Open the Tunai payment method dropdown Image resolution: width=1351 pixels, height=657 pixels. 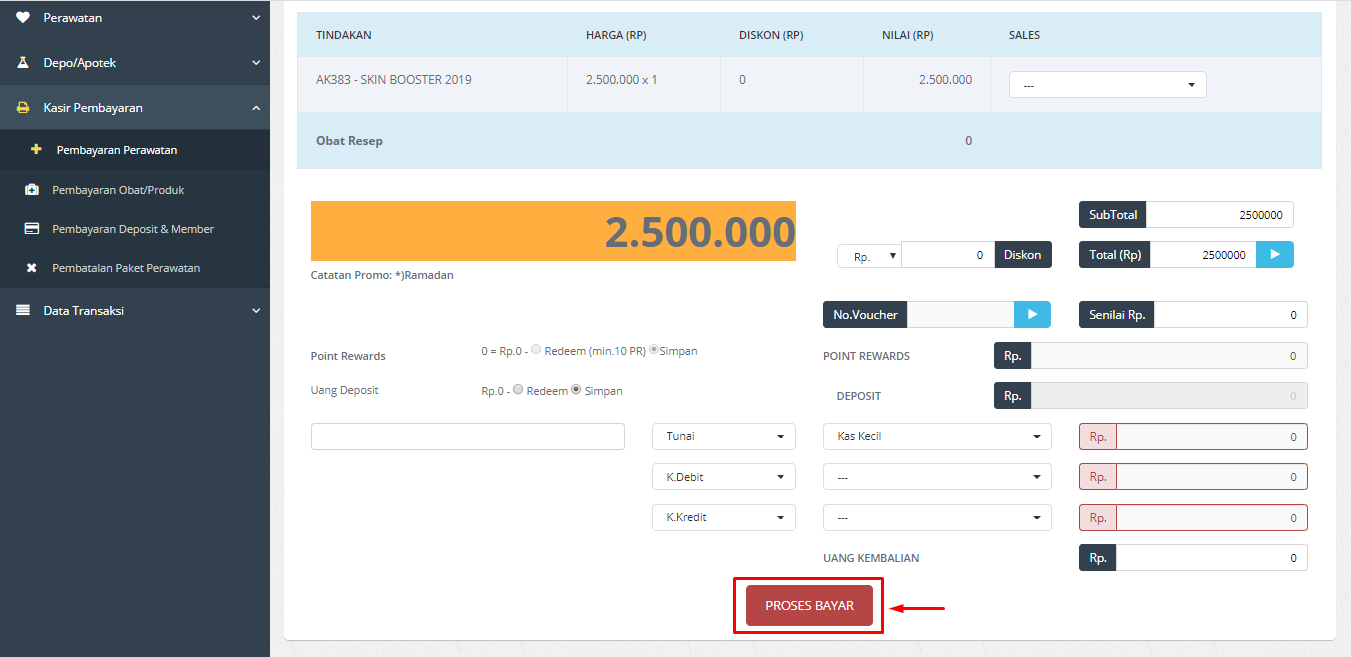coord(723,437)
